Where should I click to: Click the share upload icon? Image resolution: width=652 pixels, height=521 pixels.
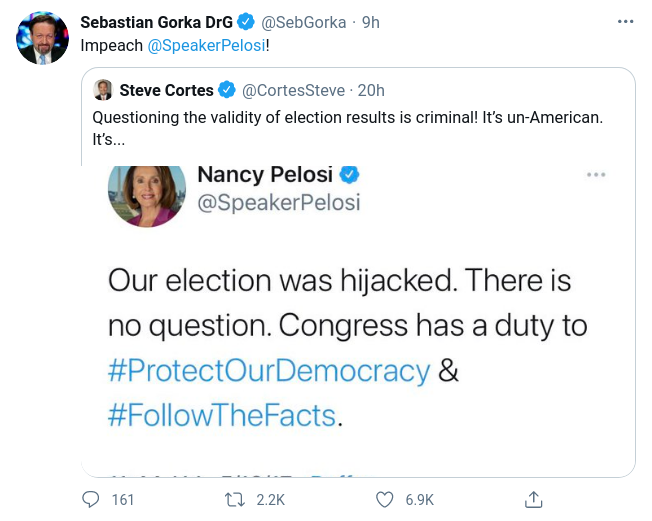[x=534, y=499]
